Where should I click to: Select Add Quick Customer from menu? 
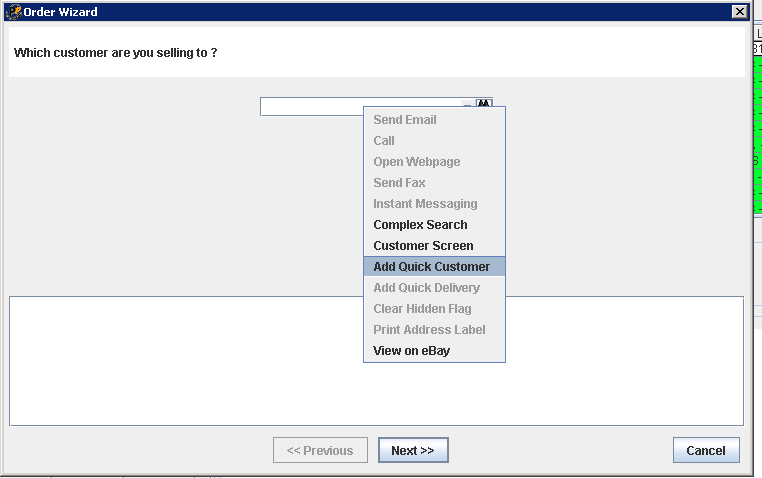tap(432, 267)
